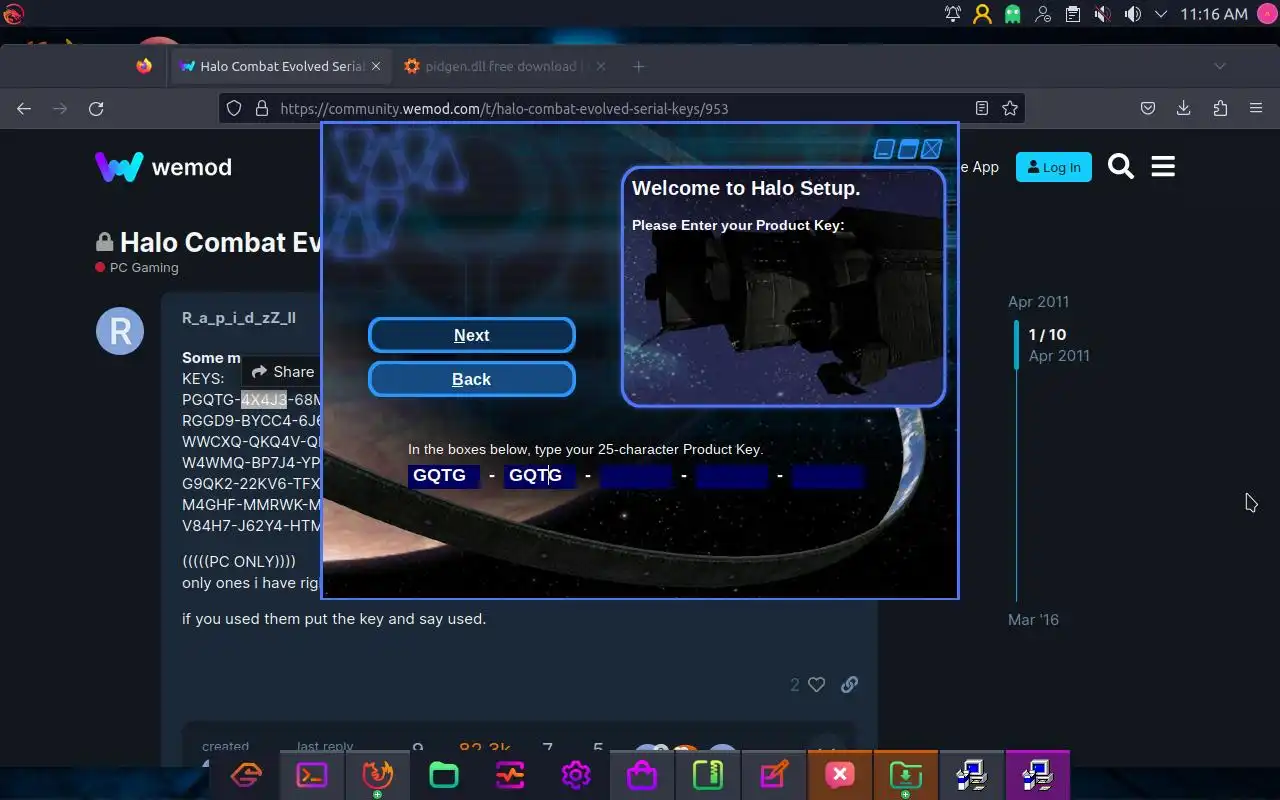Focus the first product key box

(x=443, y=476)
